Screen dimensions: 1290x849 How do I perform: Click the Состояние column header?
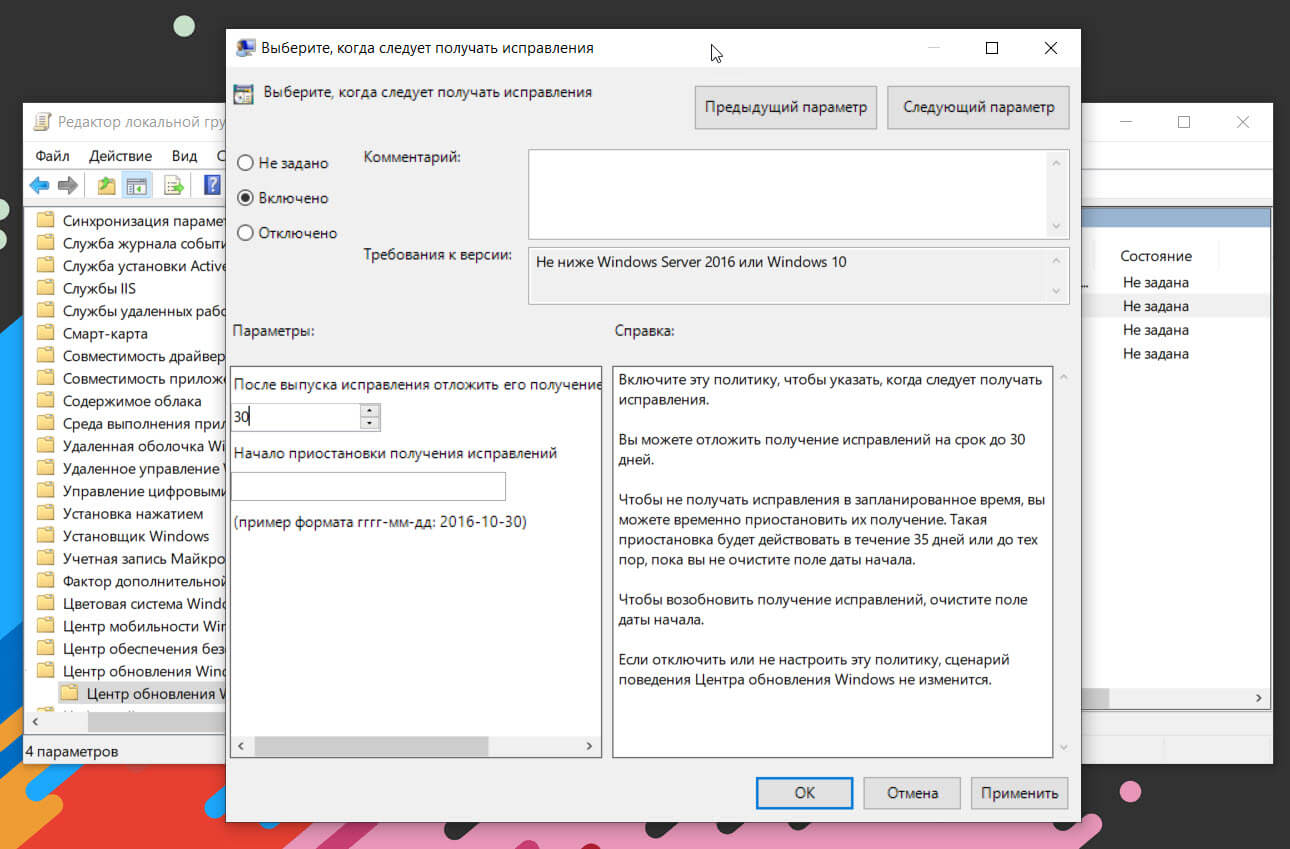click(x=1156, y=256)
